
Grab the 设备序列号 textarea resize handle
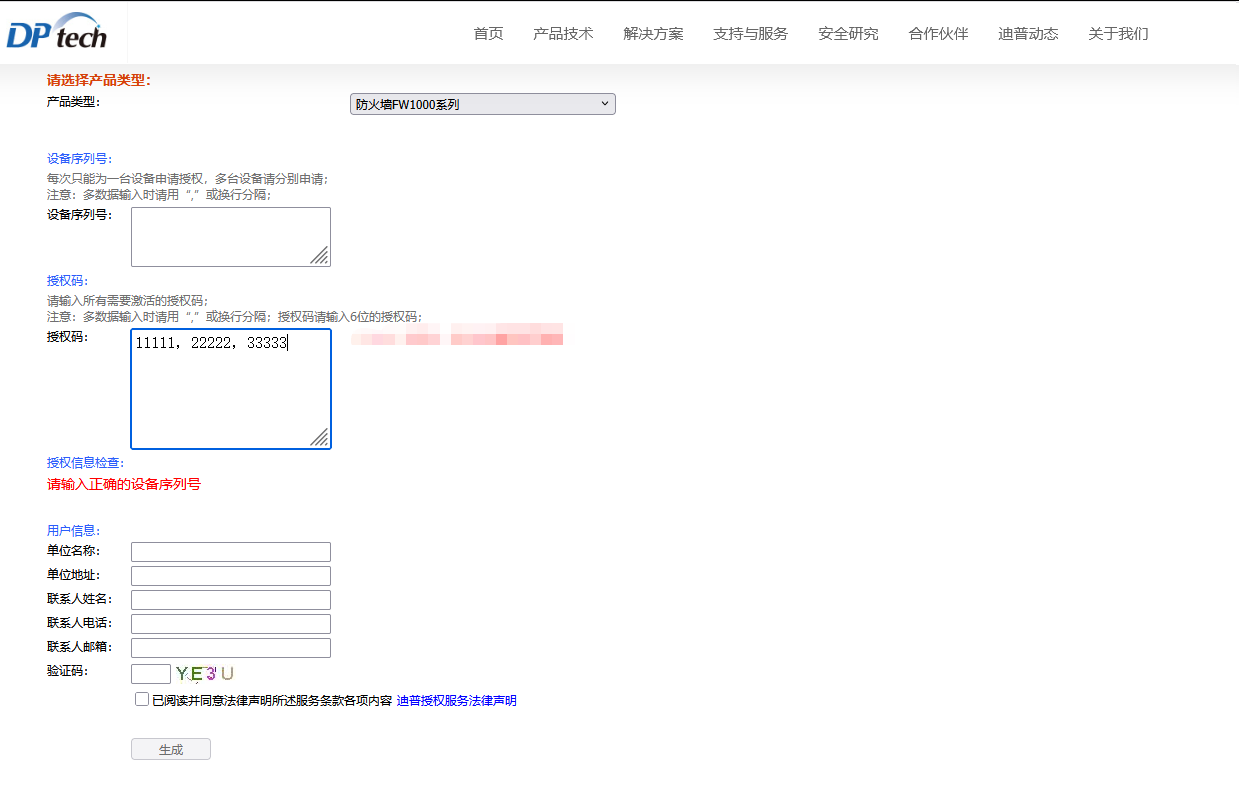(x=320, y=256)
